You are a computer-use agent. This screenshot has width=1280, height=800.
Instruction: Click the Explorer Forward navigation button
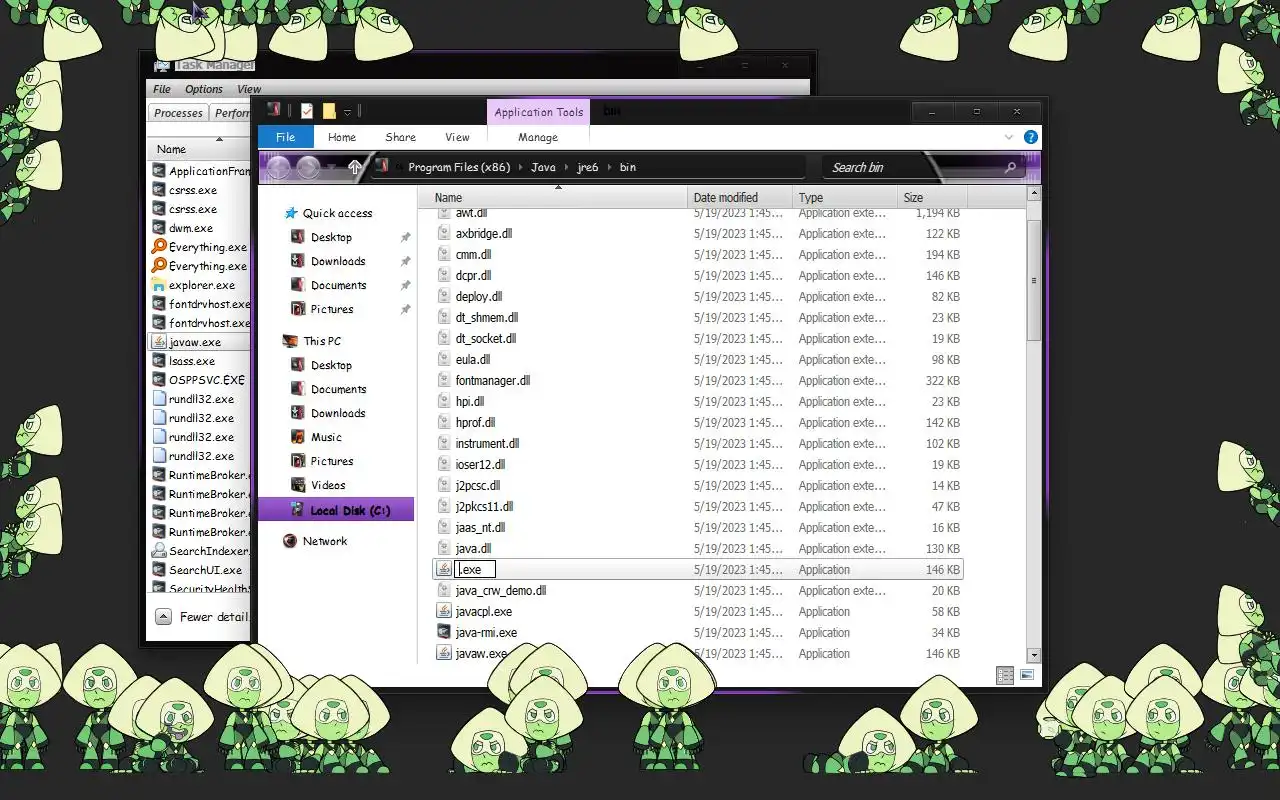[x=309, y=168]
